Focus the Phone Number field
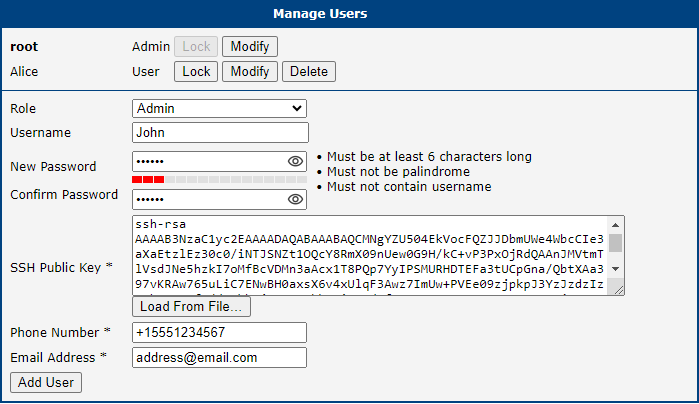 [219, 333]
